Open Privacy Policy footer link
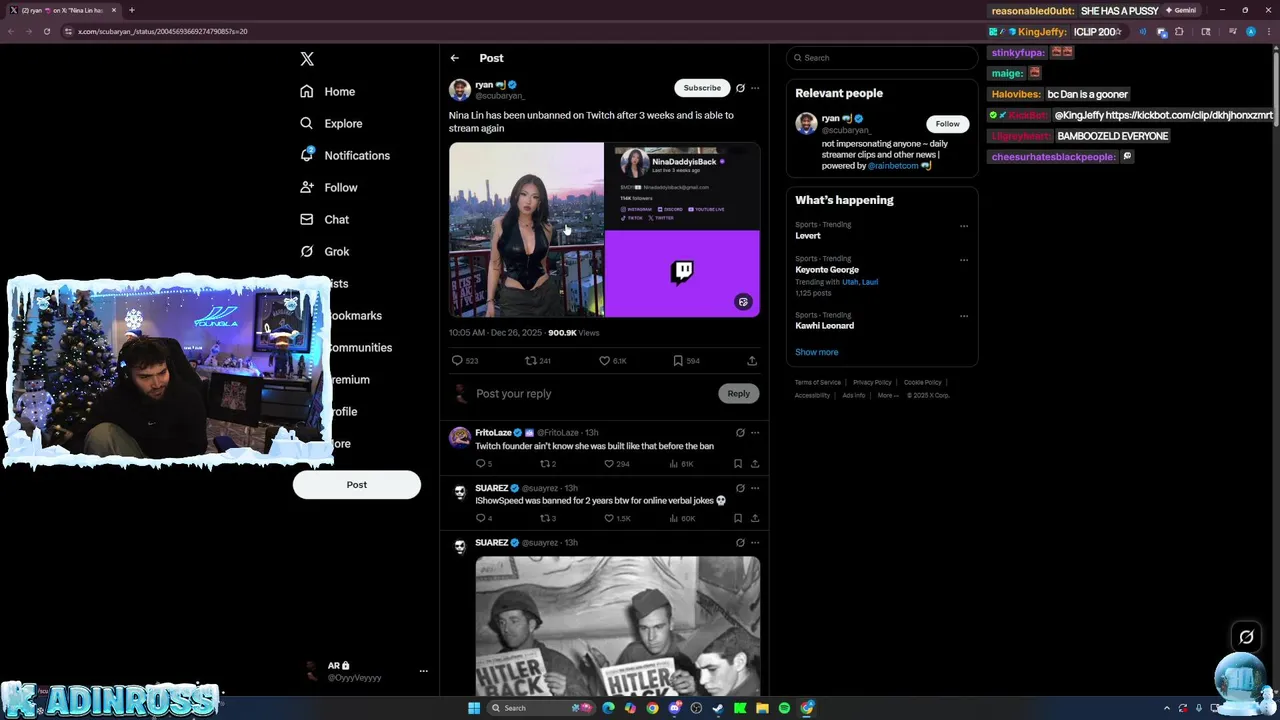This screenshot has width=1280, height=720. pos(872,382)
